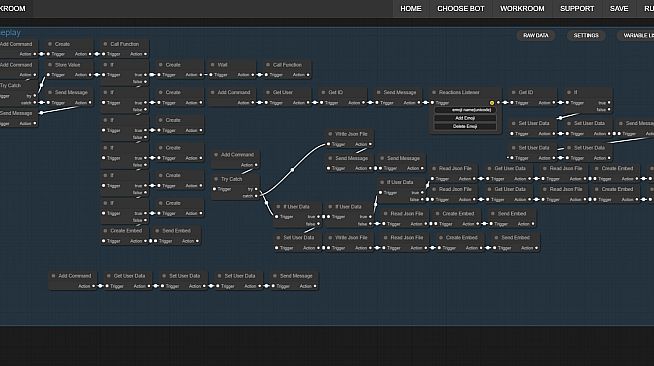The width and height of the screenshot is (654, 366).
Task: Click the Trigger port of Store Value
Action: click(x=48, y=75)
